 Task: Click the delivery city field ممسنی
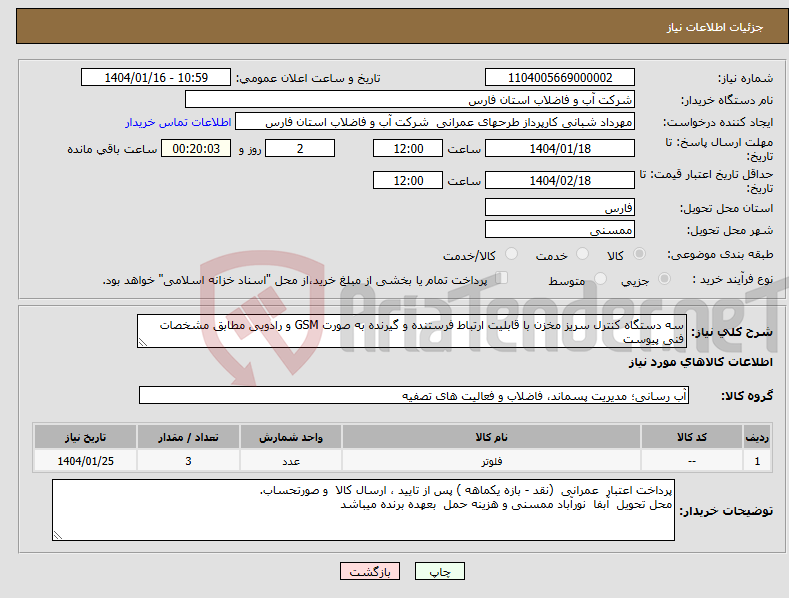[x=560, y=230]
